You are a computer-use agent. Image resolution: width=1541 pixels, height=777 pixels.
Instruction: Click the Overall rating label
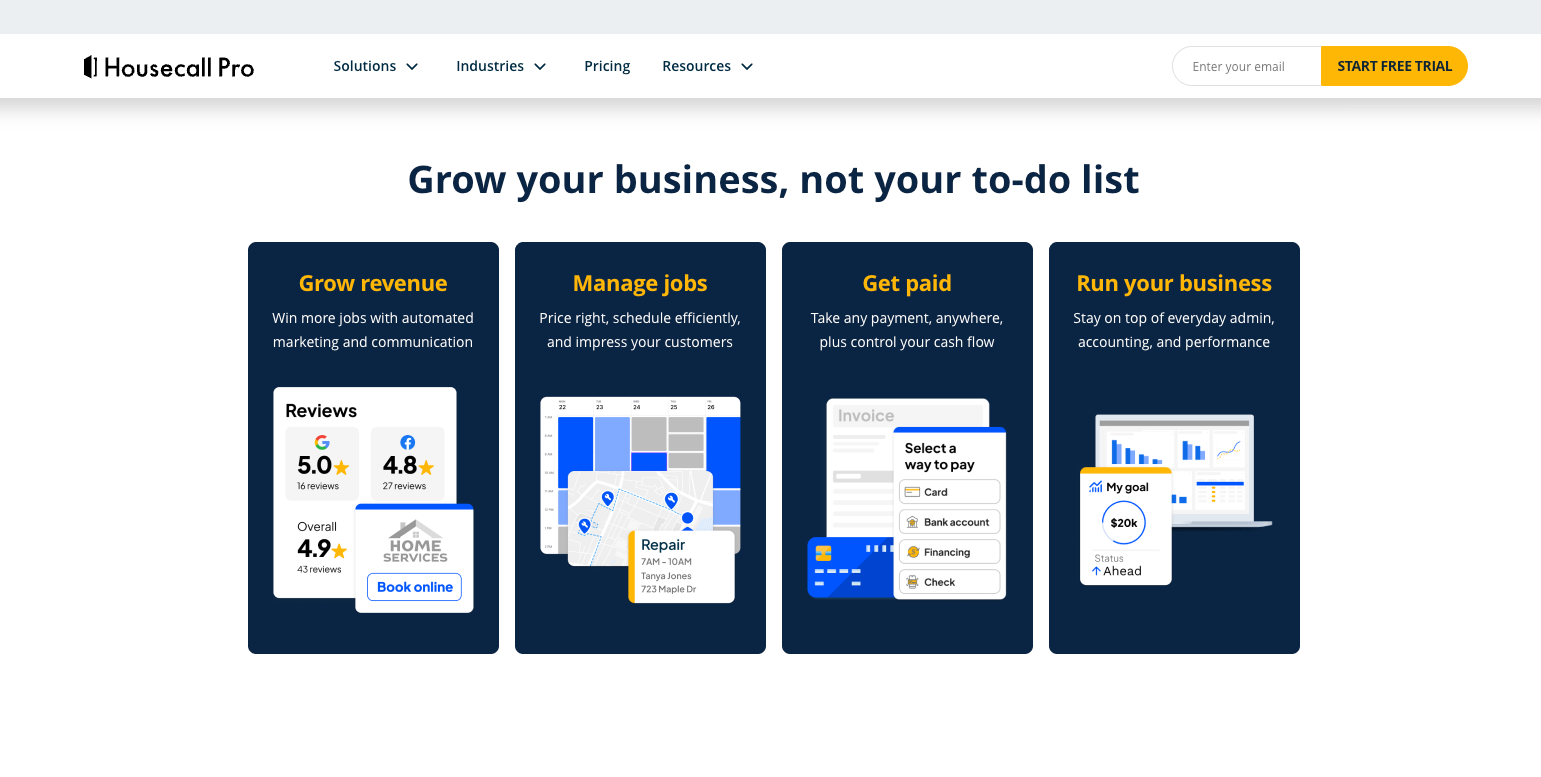coord(317,527)
